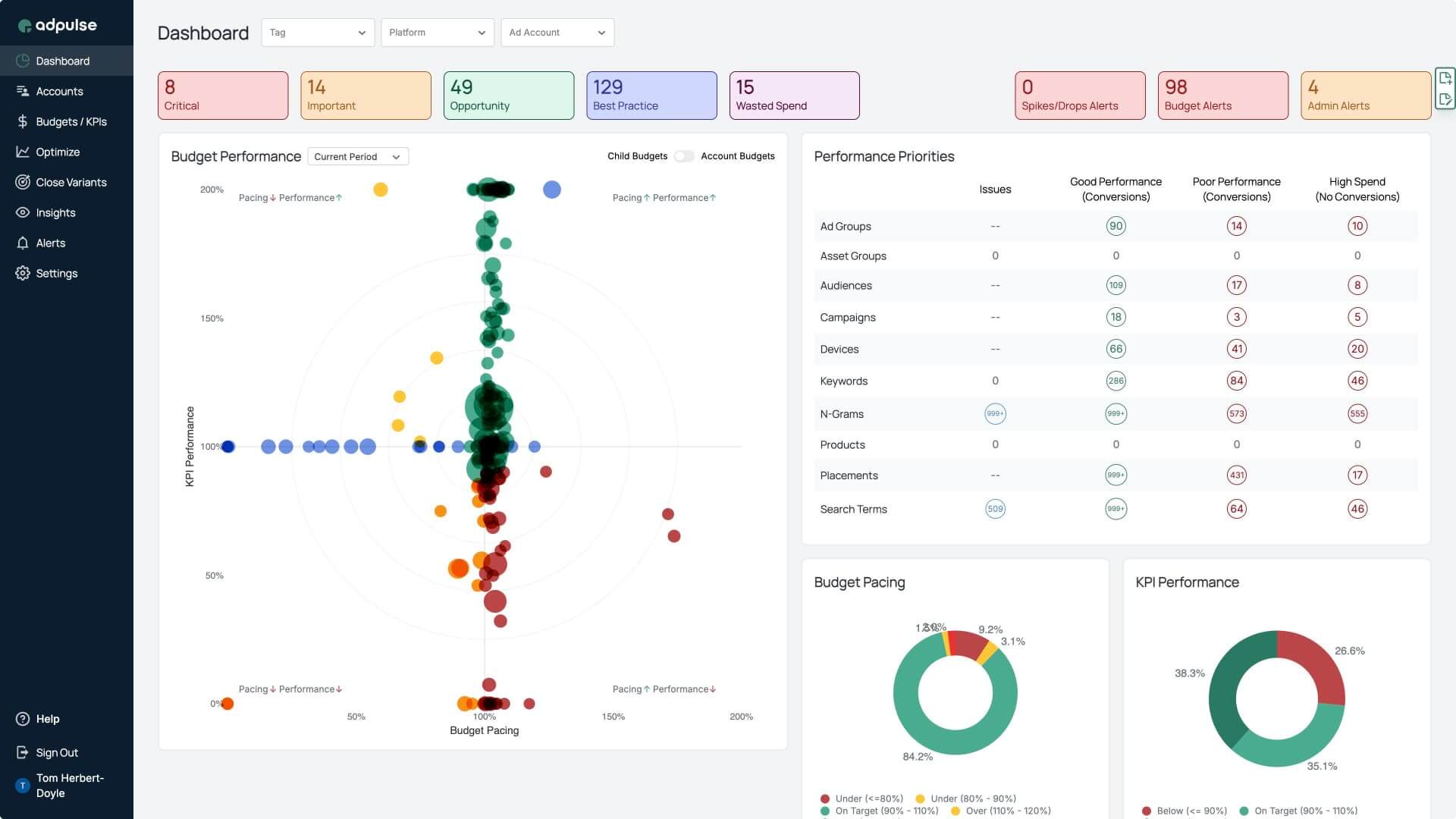Viewport: 1456px width, 819px height.
Task: Change the Current Period selection
Action: tap(357, 156)
